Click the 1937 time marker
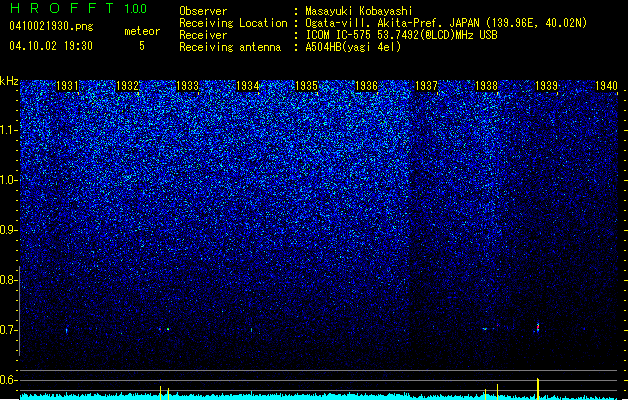 pos(426,86)
